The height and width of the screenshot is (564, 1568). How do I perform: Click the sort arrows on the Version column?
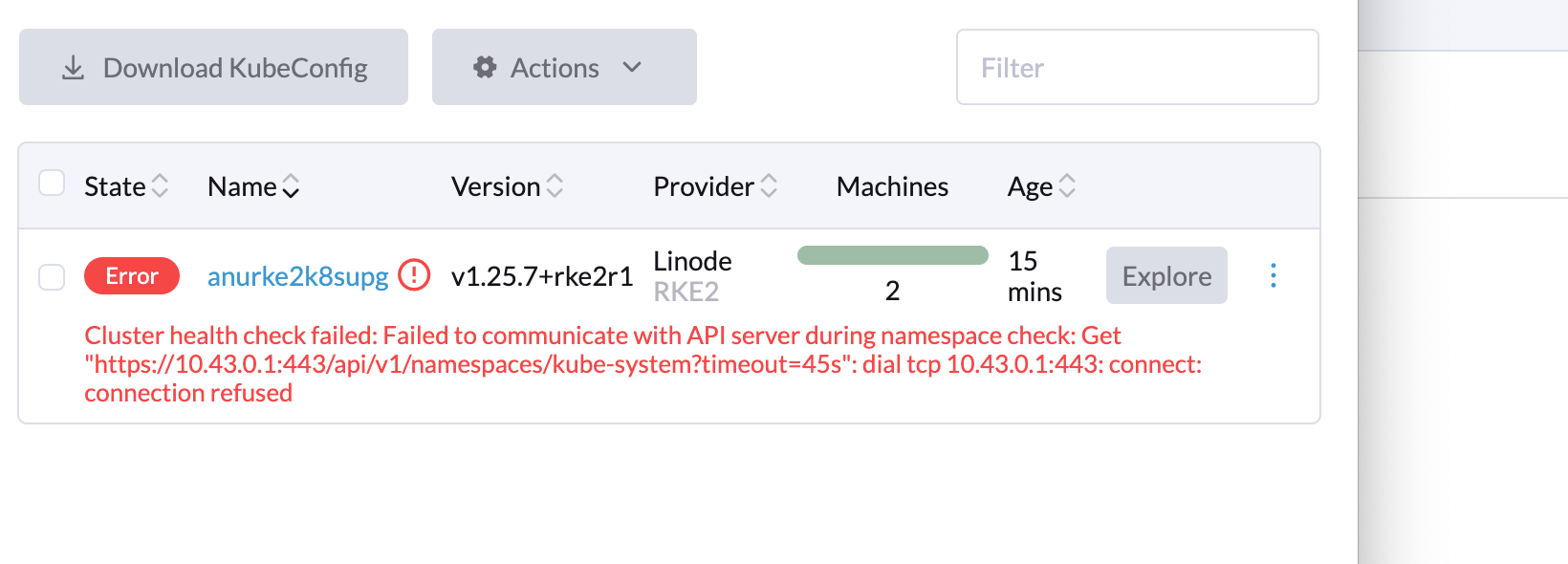click(555, 185)
